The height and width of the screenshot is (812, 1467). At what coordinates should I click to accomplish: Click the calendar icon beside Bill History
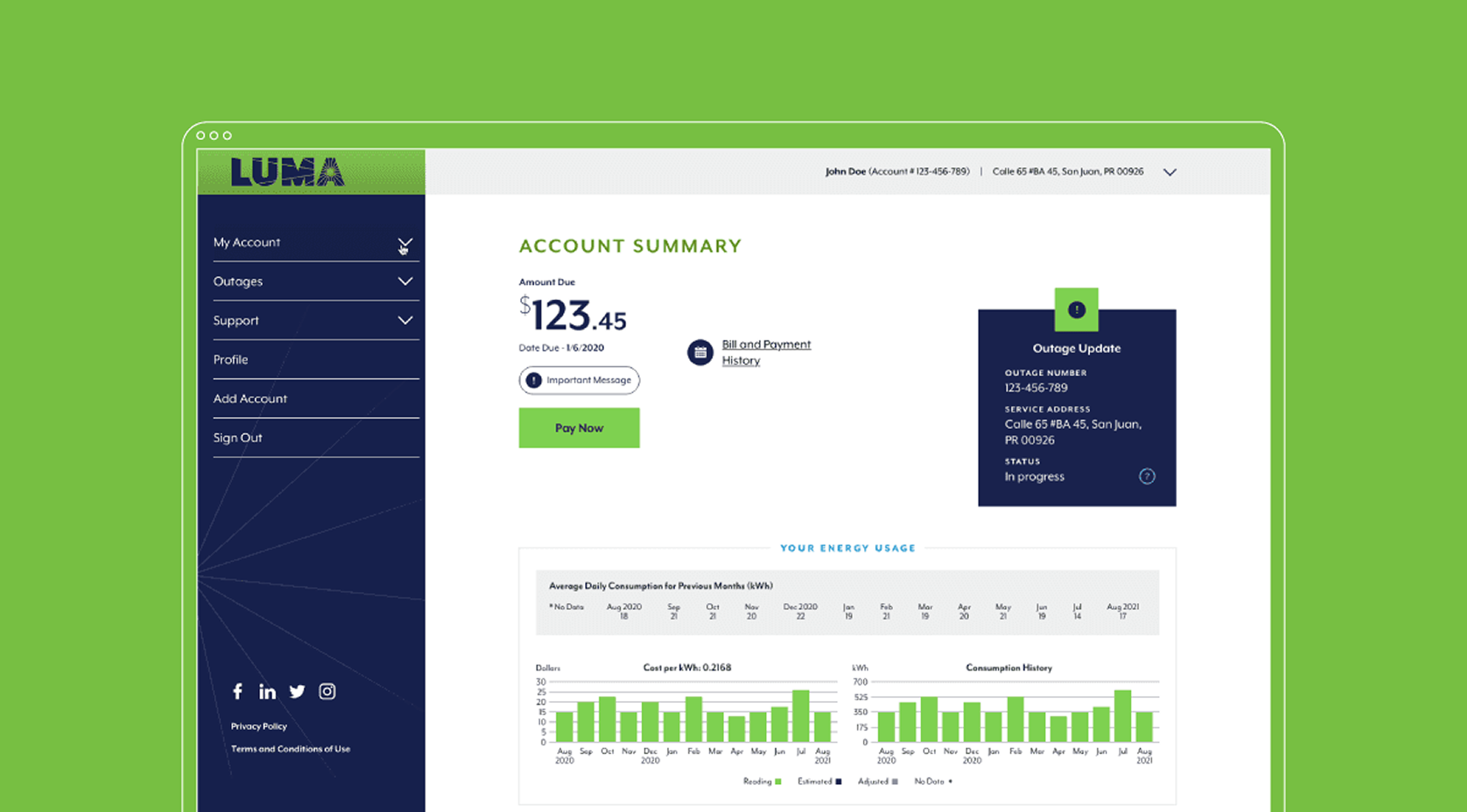[700, 352]
